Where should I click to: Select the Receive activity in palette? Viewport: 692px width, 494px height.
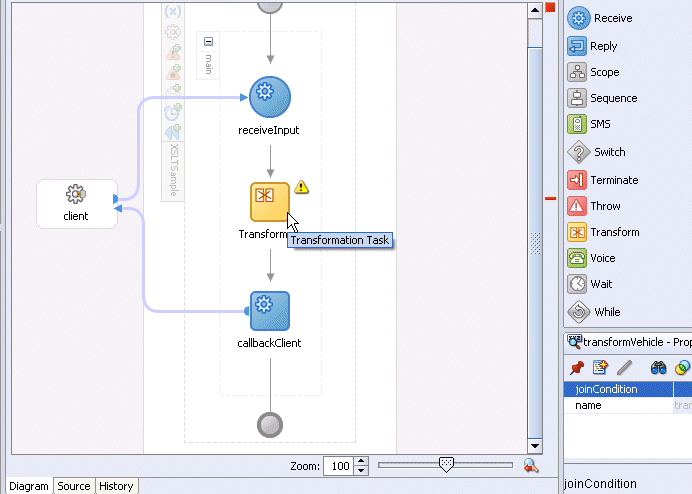click(x=600, y=18)
